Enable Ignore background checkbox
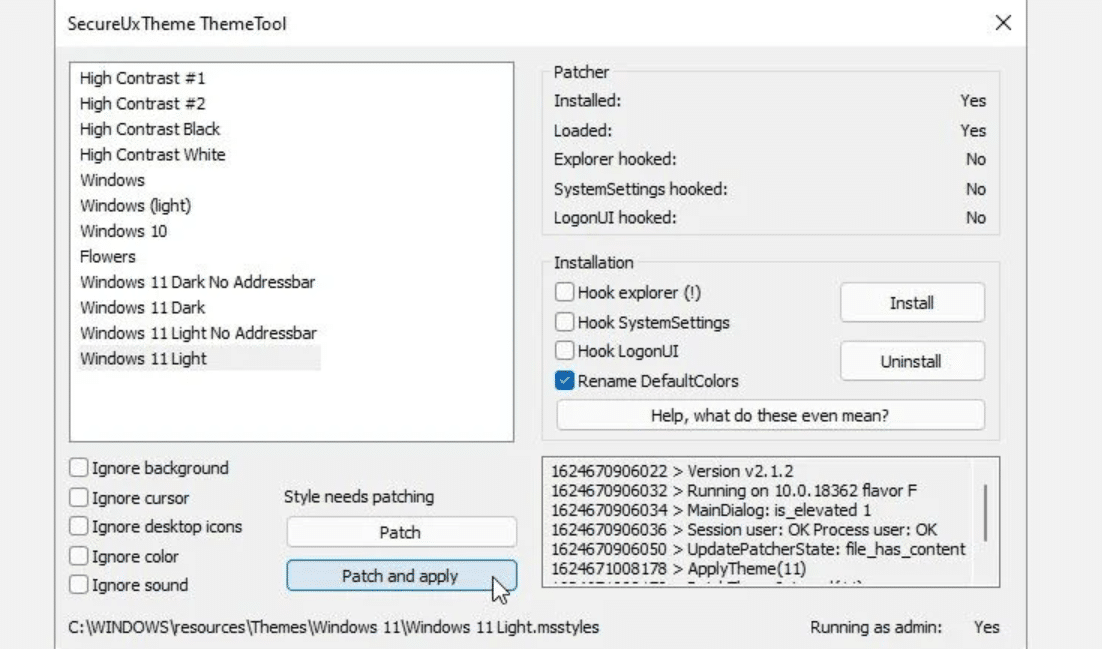The image size is (1102, 649). point(79,468)
